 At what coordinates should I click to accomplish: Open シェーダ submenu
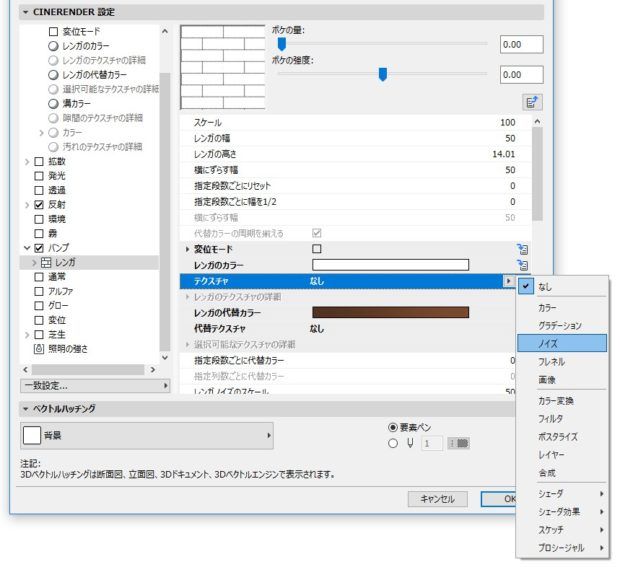(x=561, y=493)
